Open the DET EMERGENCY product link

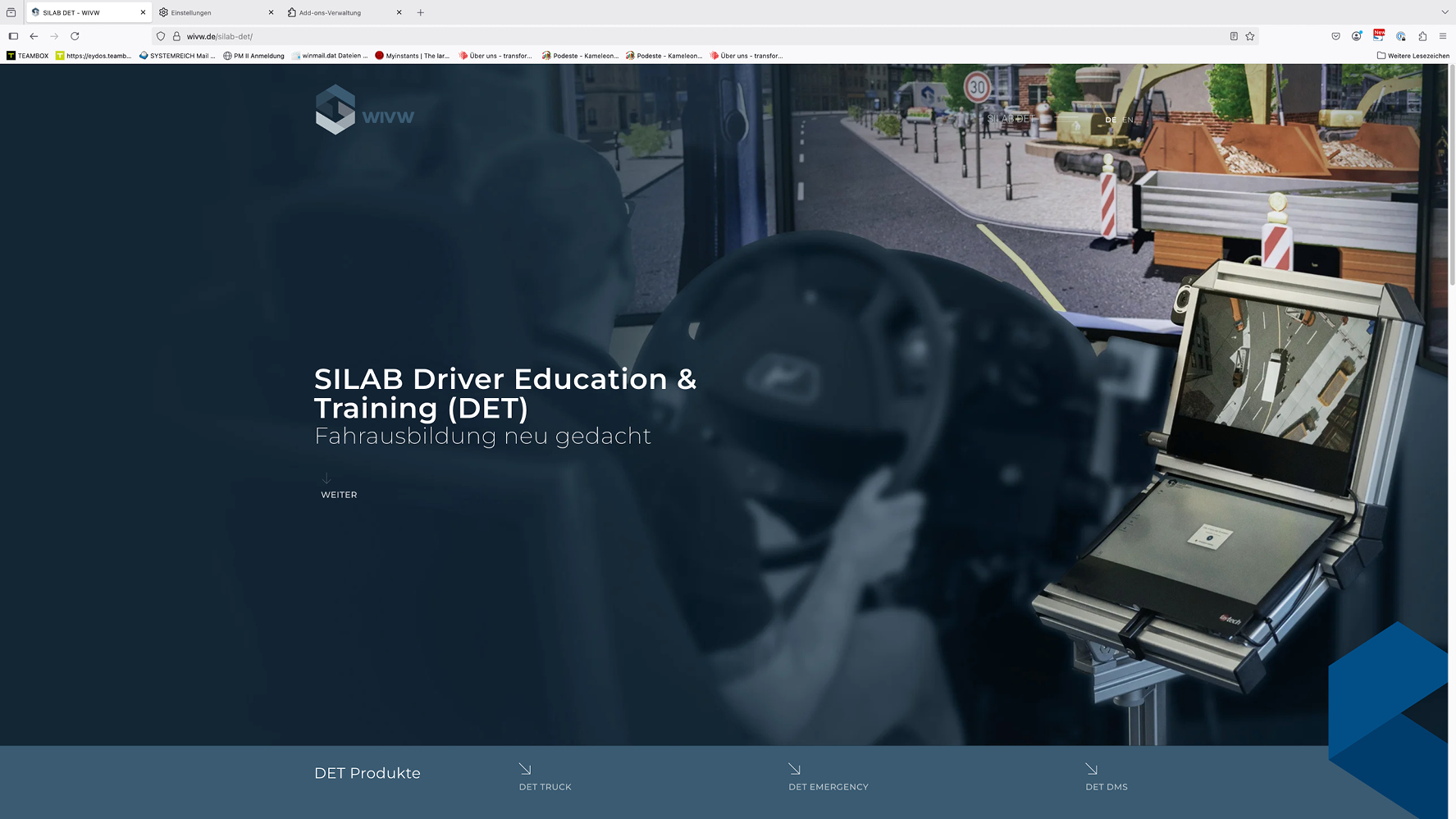(x=828, y=787)
